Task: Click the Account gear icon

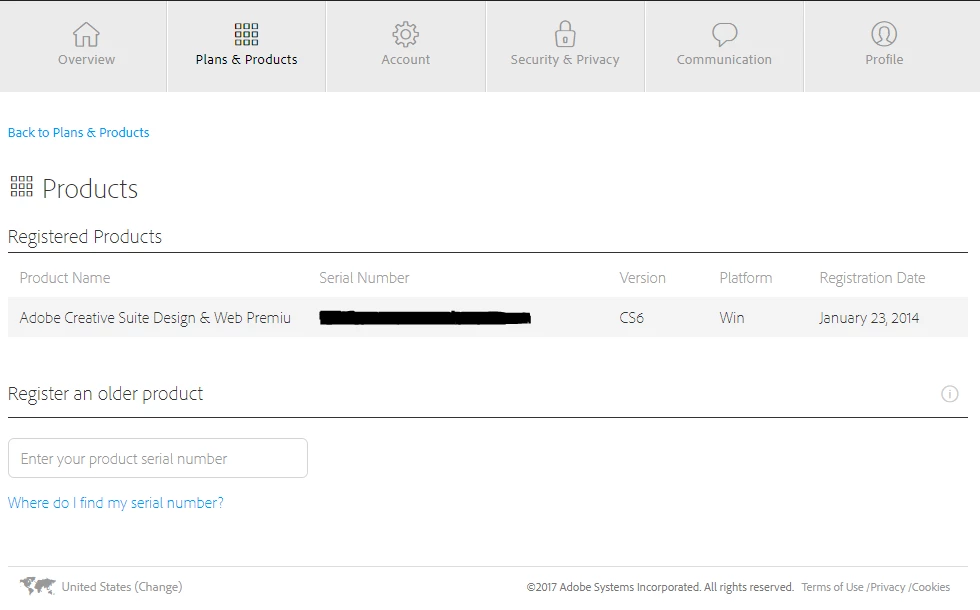Action: tap(406, 34)
